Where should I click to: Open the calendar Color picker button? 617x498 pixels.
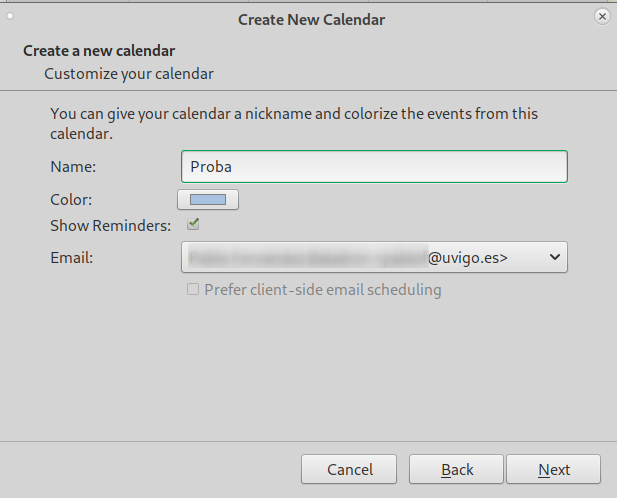(208, 199)
